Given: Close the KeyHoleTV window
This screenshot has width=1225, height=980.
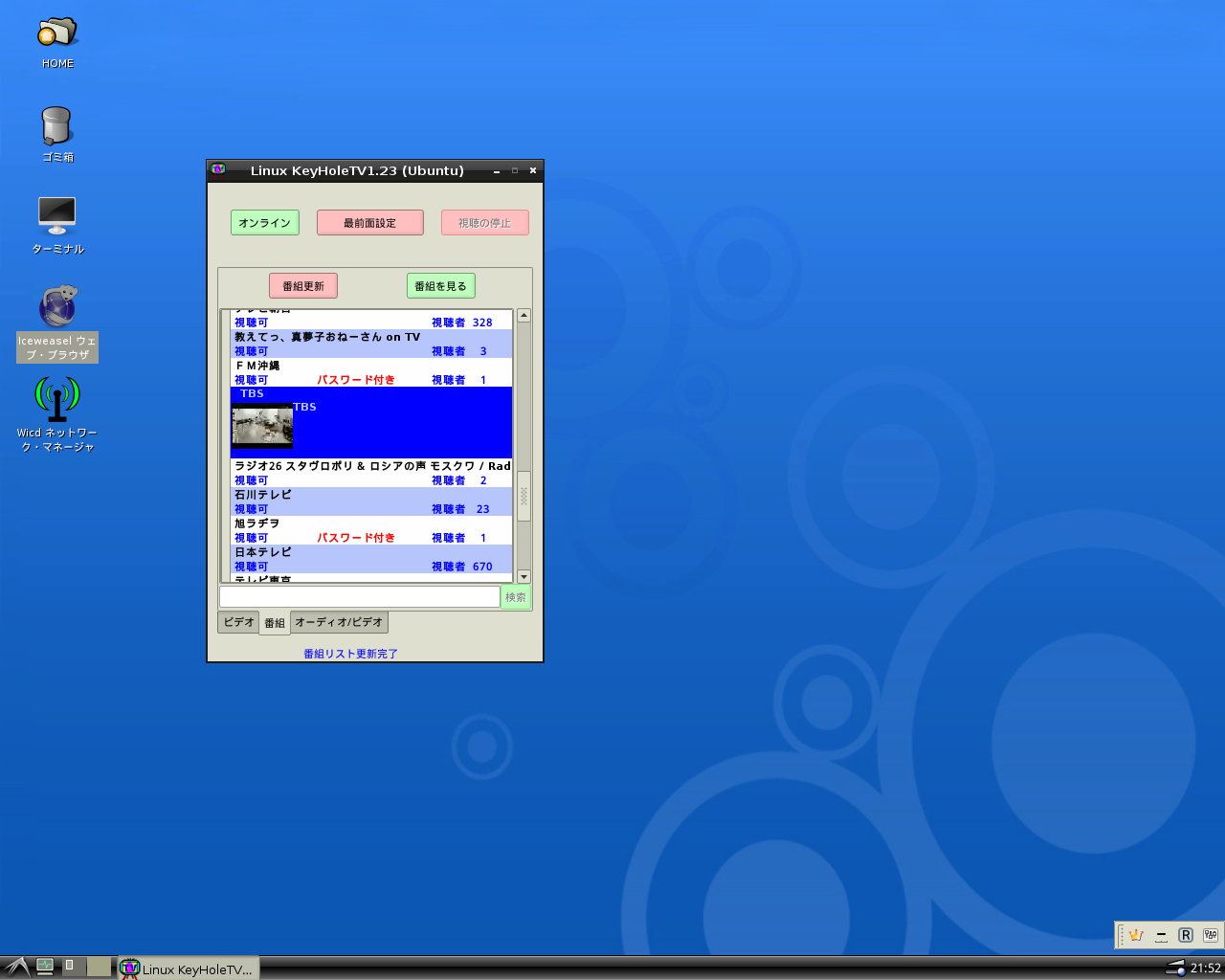Looking at the screenshot, I should click(533, 171).
